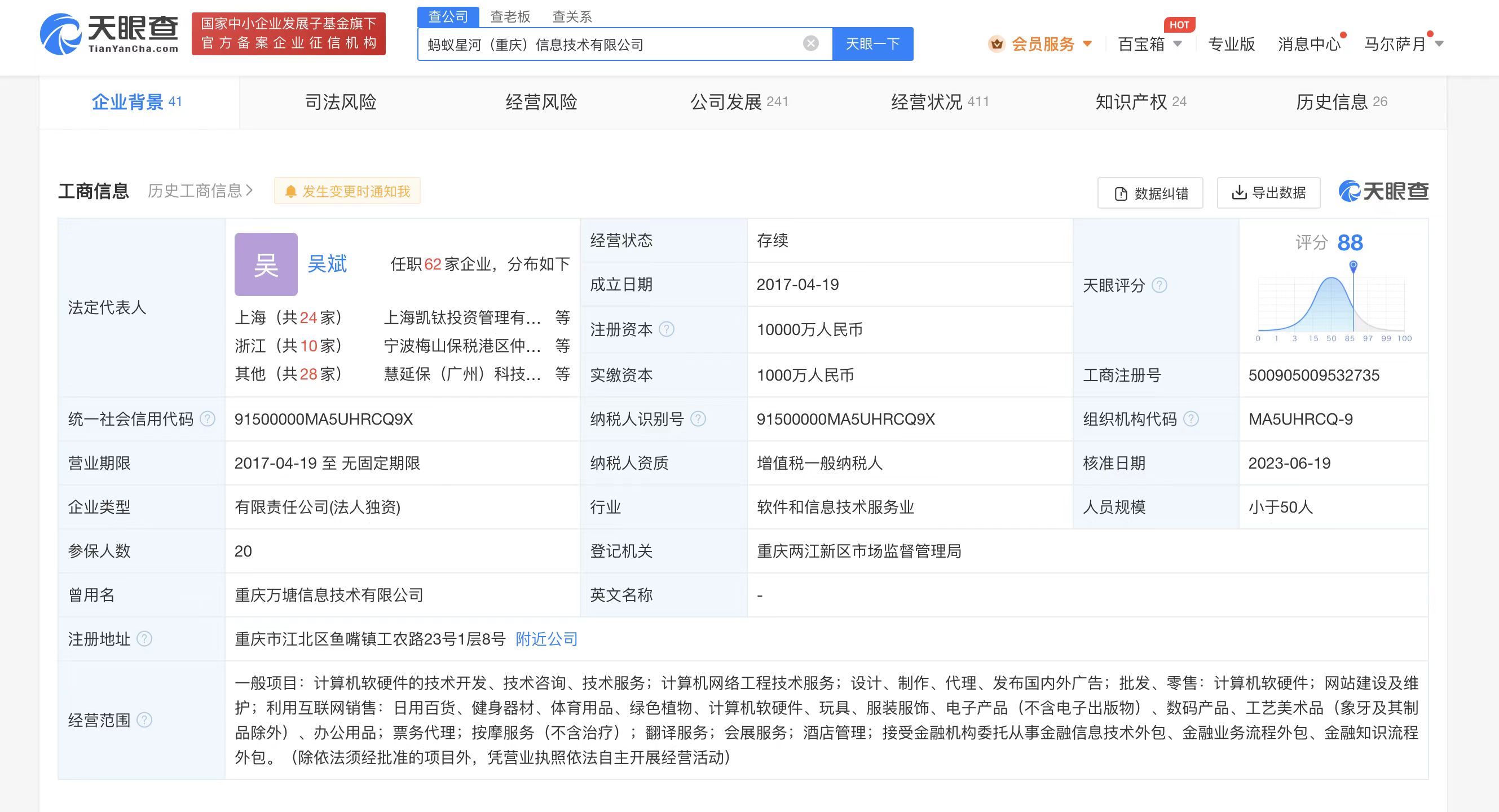Image resolution: width=1499 pixels, height=812 pixels.
Task: Click help icon next to 注册资本
Action: (x=667, y=329)
